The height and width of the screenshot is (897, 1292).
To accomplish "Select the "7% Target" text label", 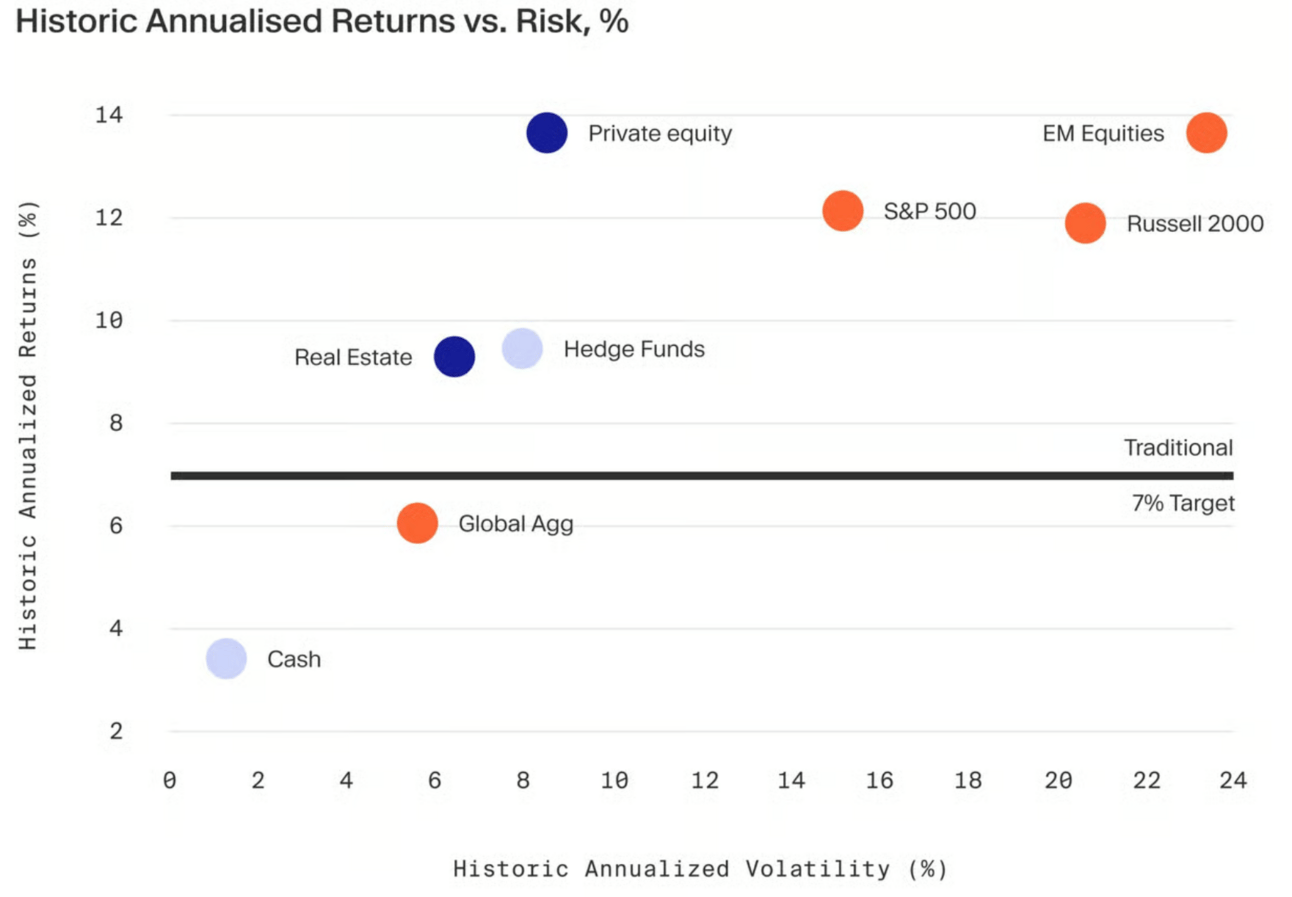I will click(x=1183, y=503).
